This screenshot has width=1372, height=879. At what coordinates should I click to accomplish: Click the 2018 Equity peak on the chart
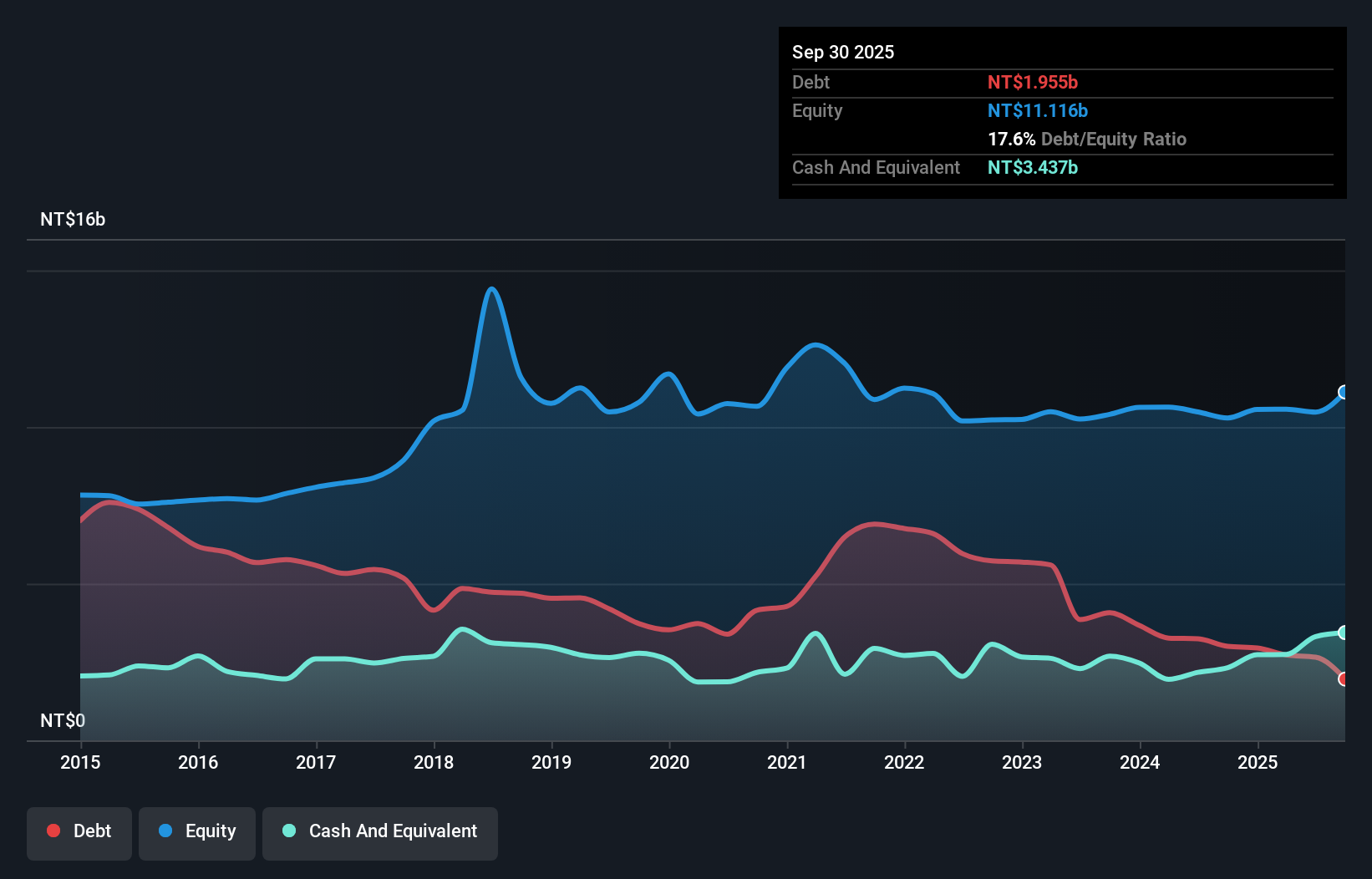tap(491, 288)
